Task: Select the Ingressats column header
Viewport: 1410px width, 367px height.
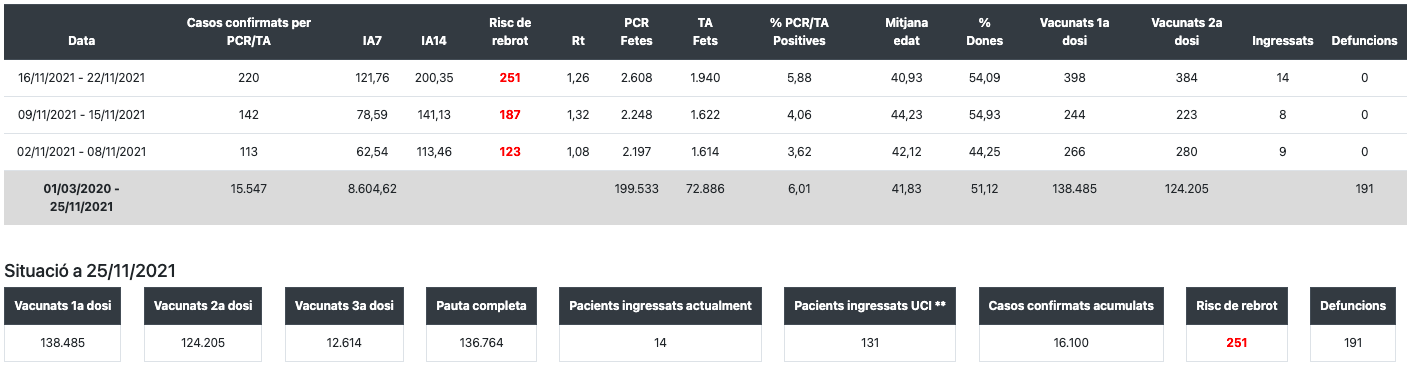Action: (1283, 41)
